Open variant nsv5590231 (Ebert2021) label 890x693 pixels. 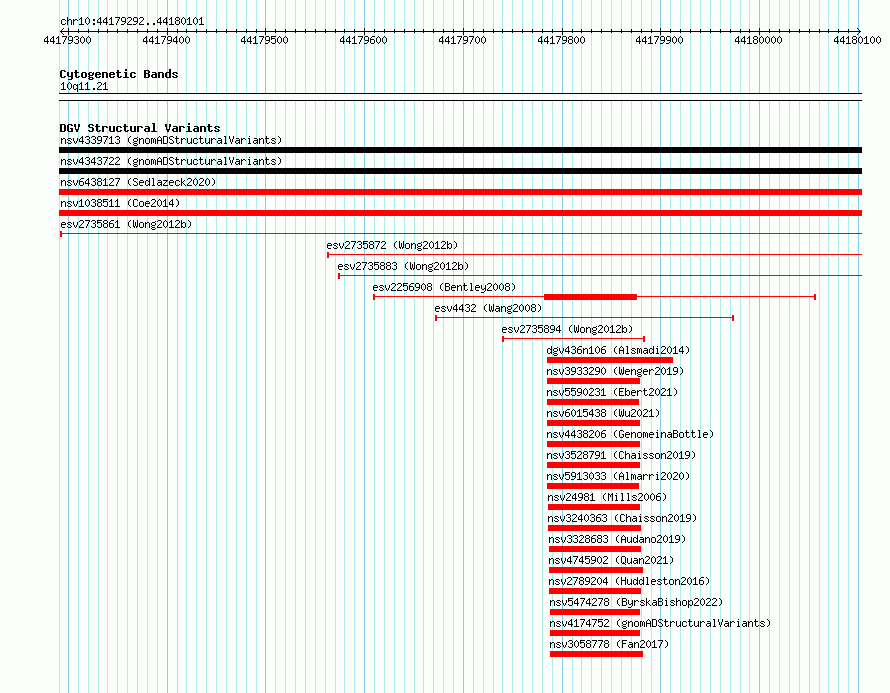(x=612, y=392)
